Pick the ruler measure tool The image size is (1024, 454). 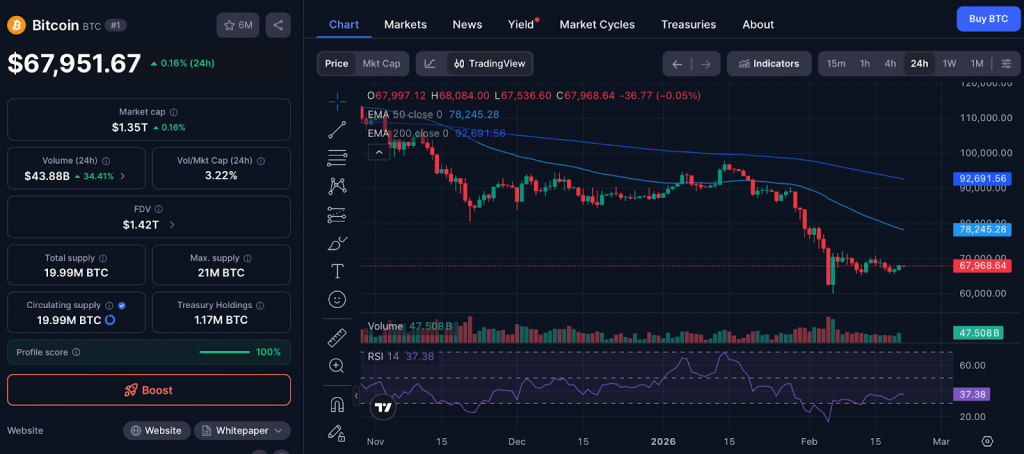(x=337, y=338)
